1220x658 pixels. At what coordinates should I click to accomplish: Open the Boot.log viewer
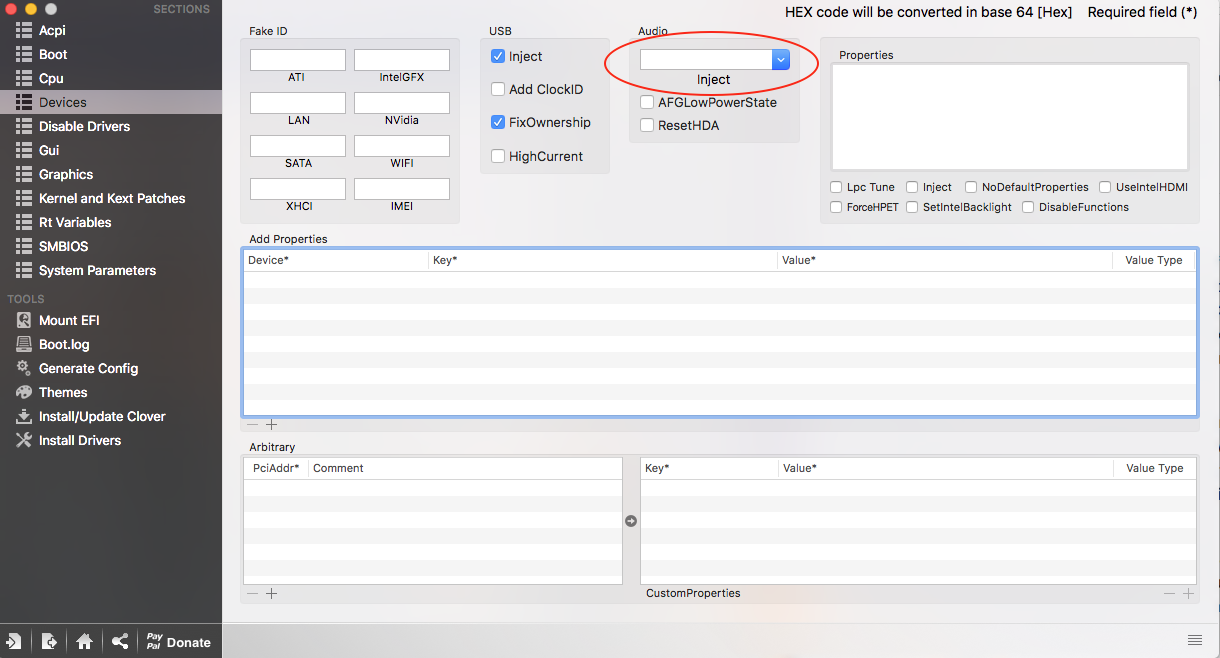[63, 344]
